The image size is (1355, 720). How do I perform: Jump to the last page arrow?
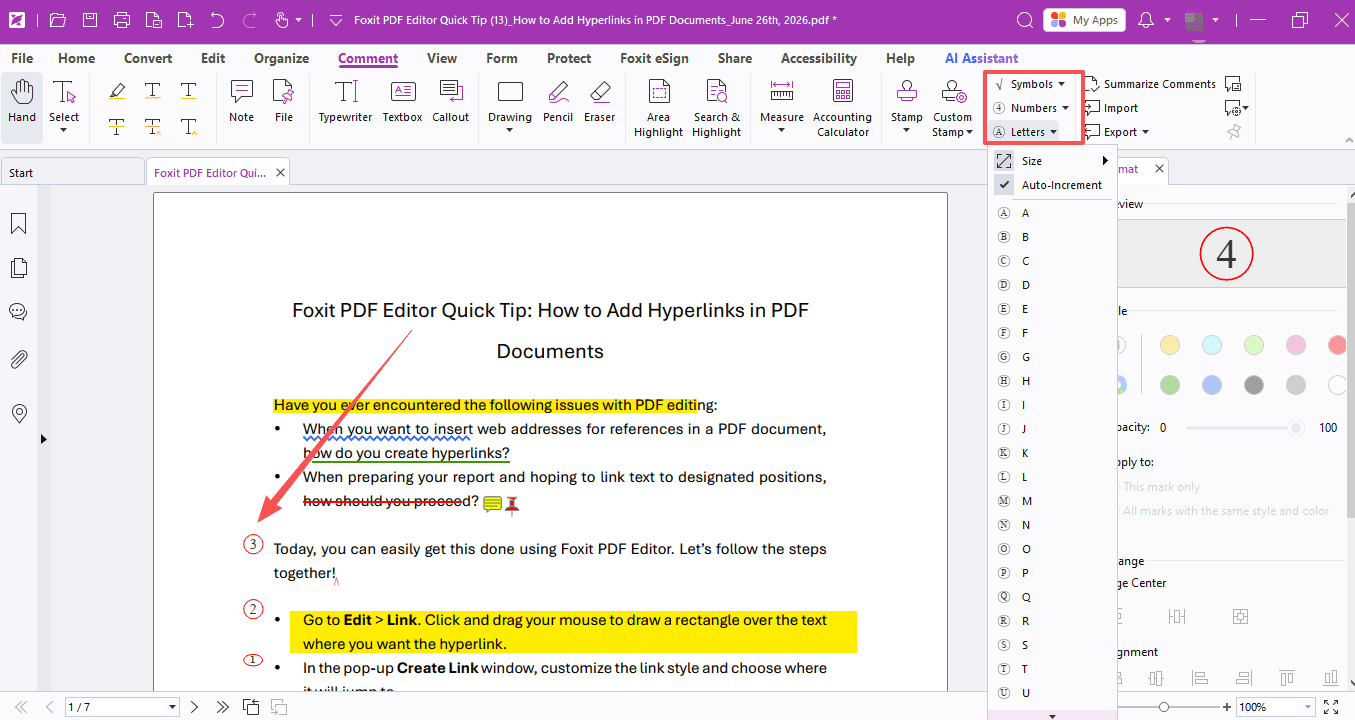222,707
